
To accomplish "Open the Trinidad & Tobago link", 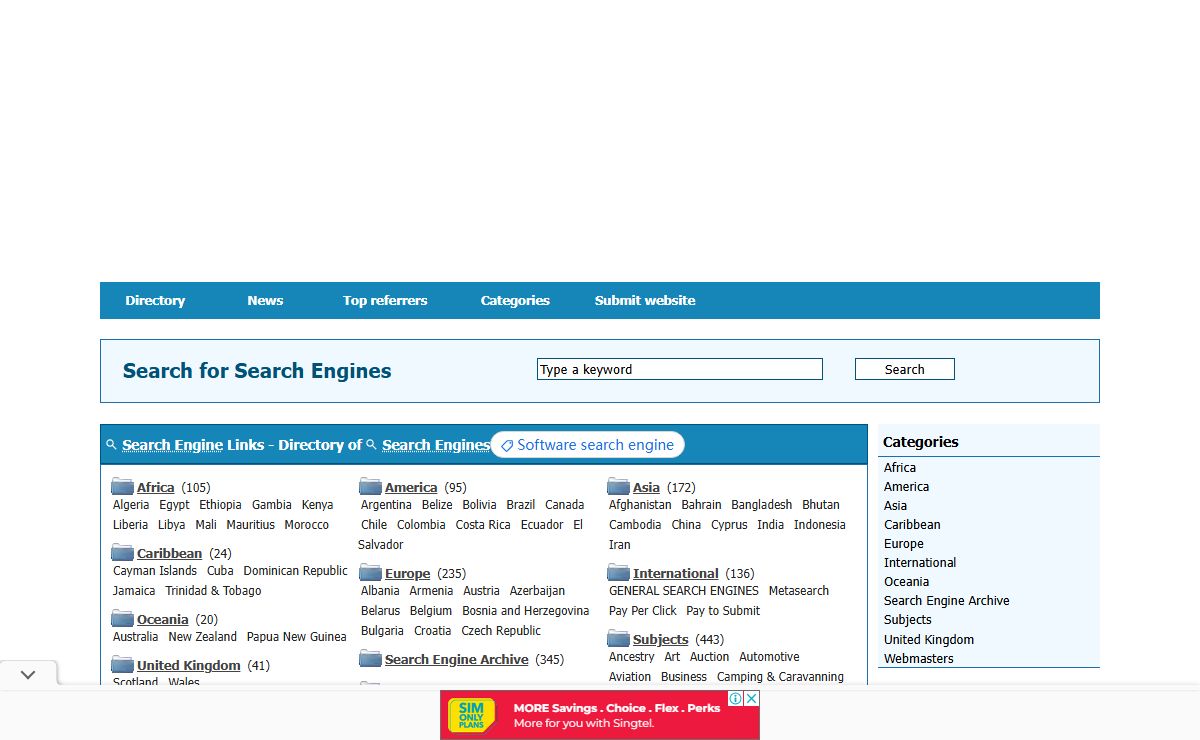I will pos(213,591).
